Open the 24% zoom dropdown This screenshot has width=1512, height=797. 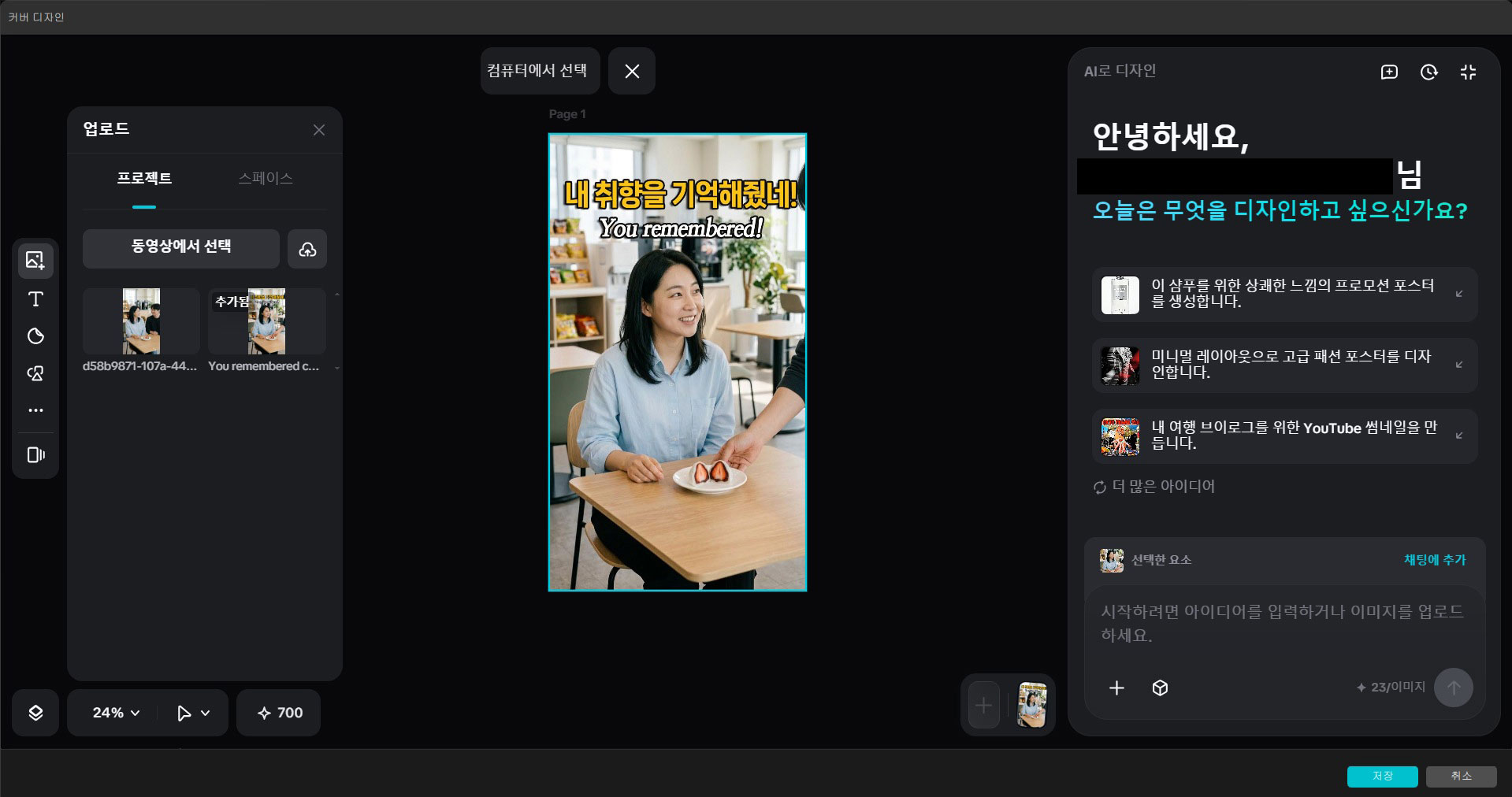tap(116, 713)
